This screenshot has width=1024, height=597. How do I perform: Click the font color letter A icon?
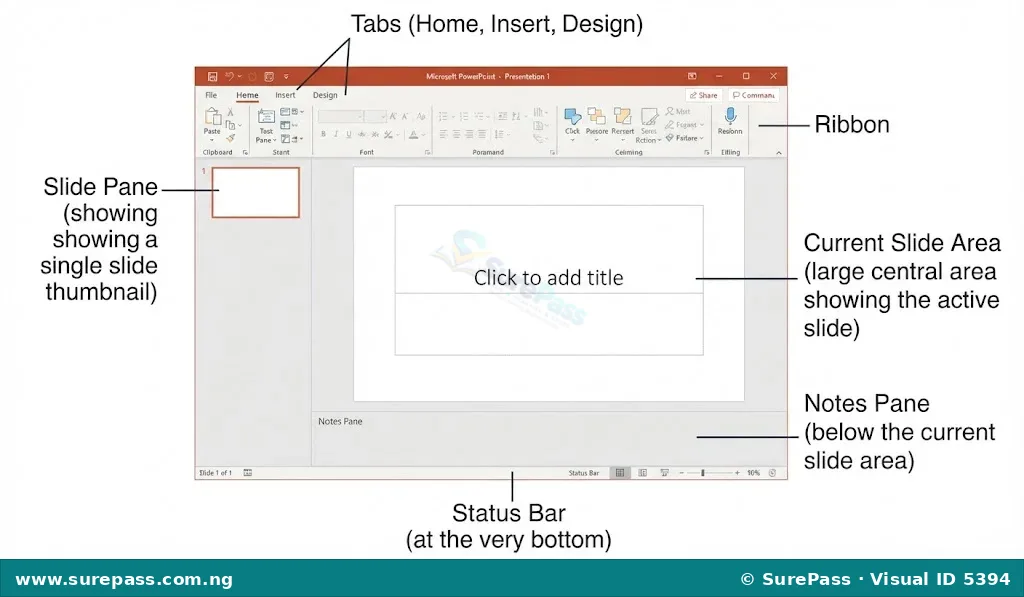(413, 135)
